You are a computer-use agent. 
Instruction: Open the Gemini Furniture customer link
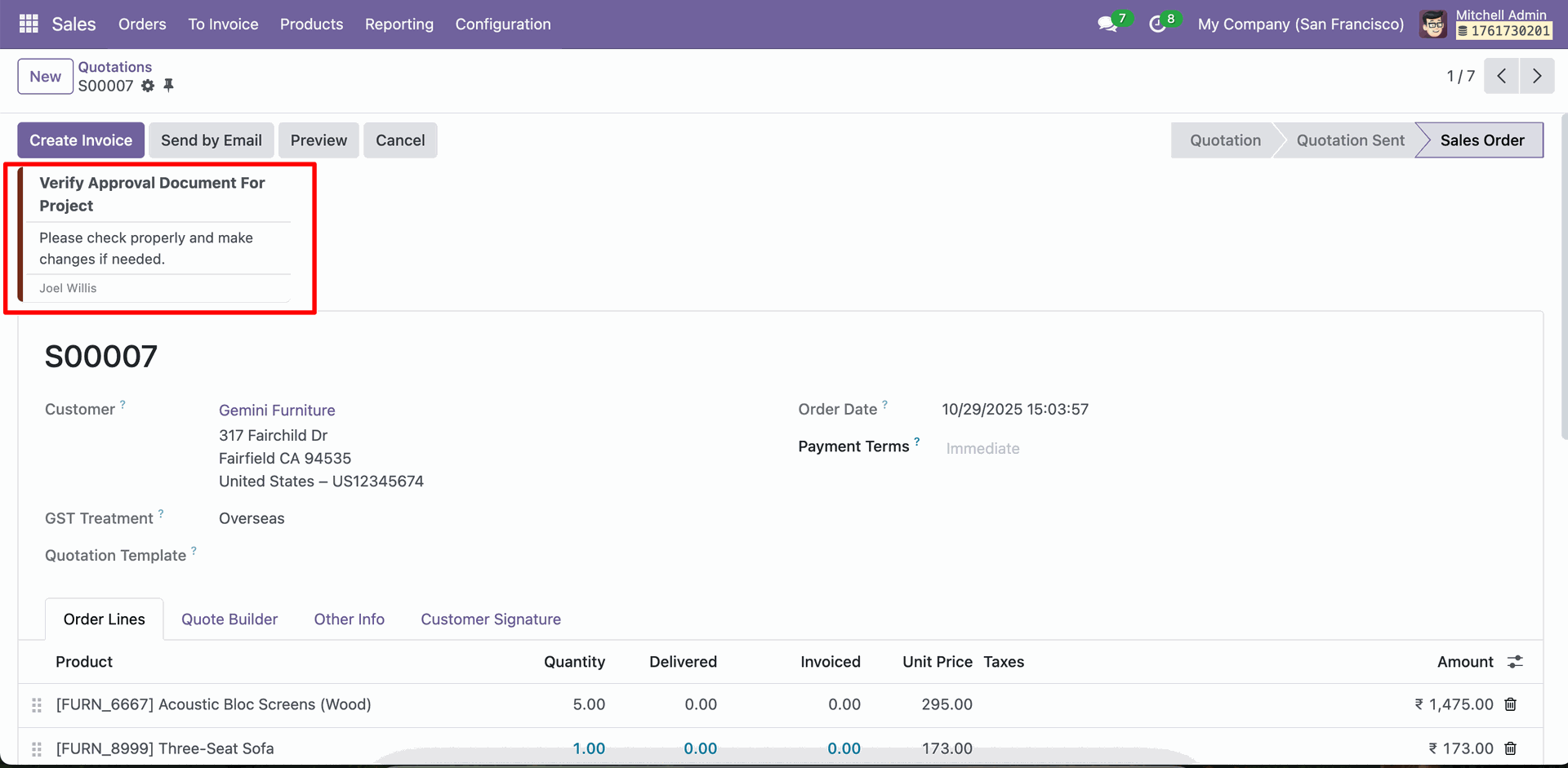coord(277,411)
